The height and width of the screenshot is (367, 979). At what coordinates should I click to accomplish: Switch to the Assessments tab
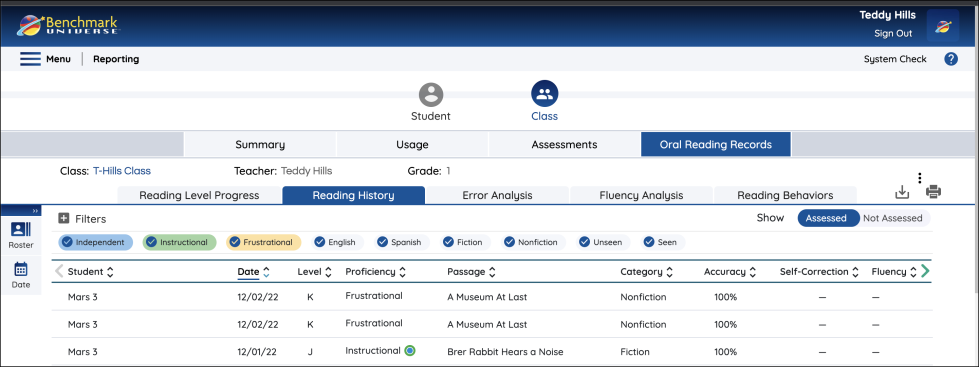564,144
